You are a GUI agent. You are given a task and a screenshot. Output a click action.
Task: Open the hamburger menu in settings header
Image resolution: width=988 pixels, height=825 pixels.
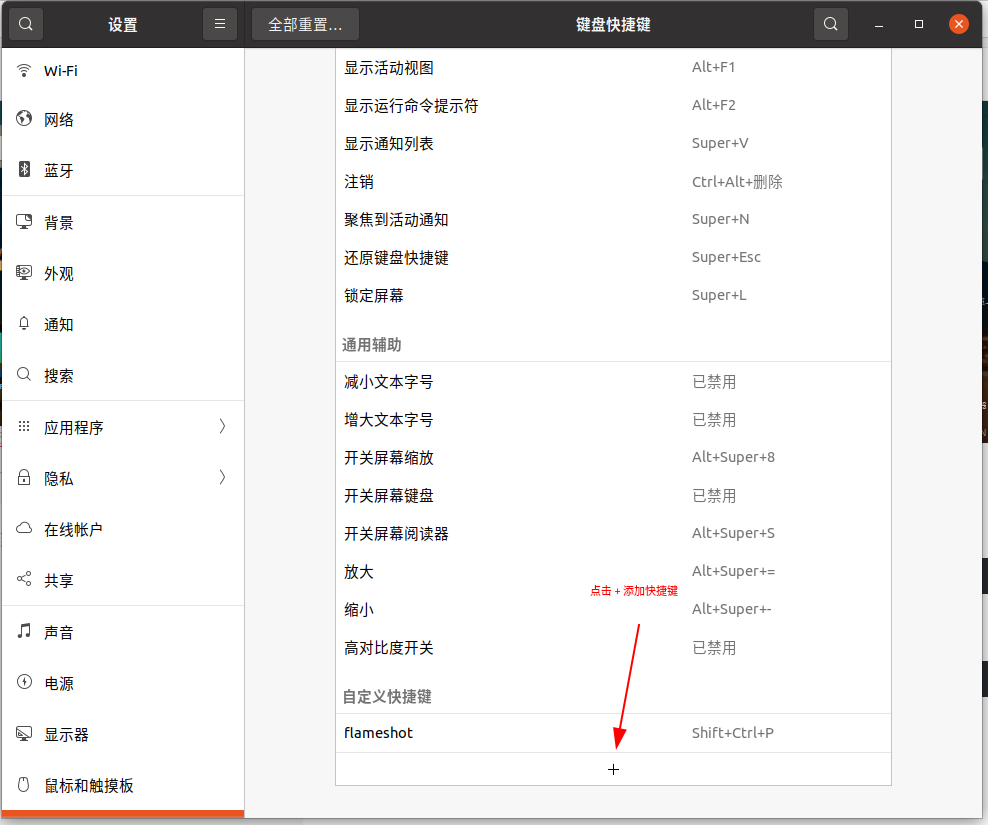click(x=220, y=24)
